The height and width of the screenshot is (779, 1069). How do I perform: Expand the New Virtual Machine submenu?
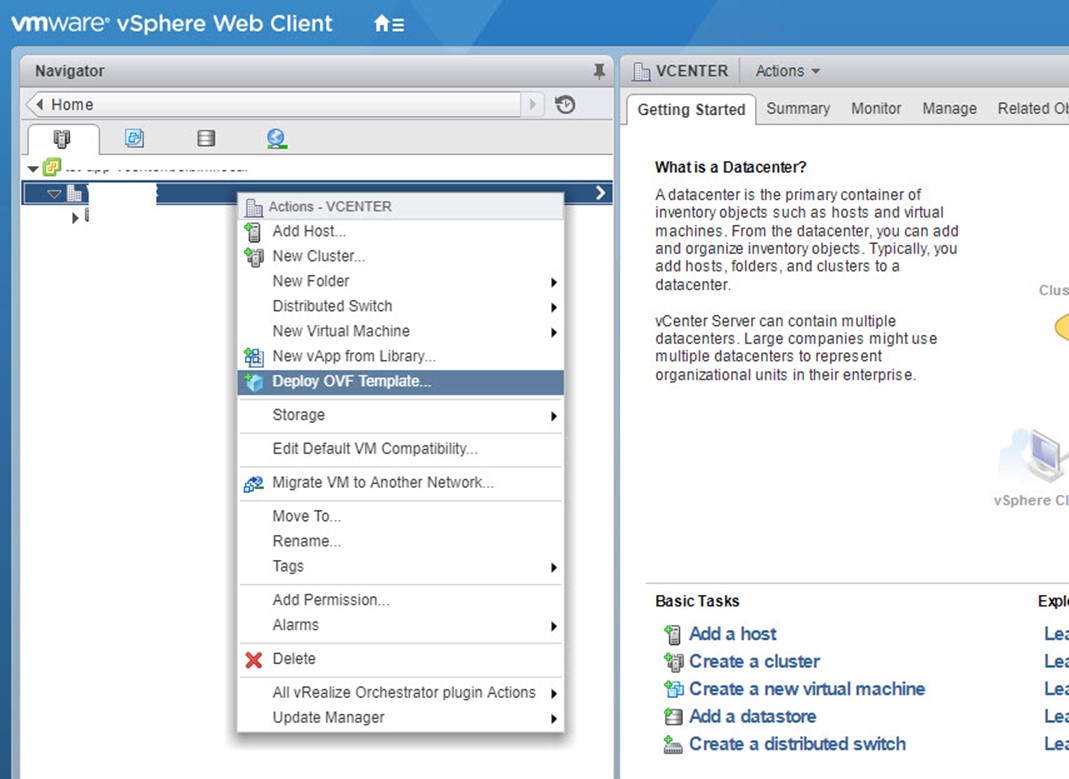554,333
